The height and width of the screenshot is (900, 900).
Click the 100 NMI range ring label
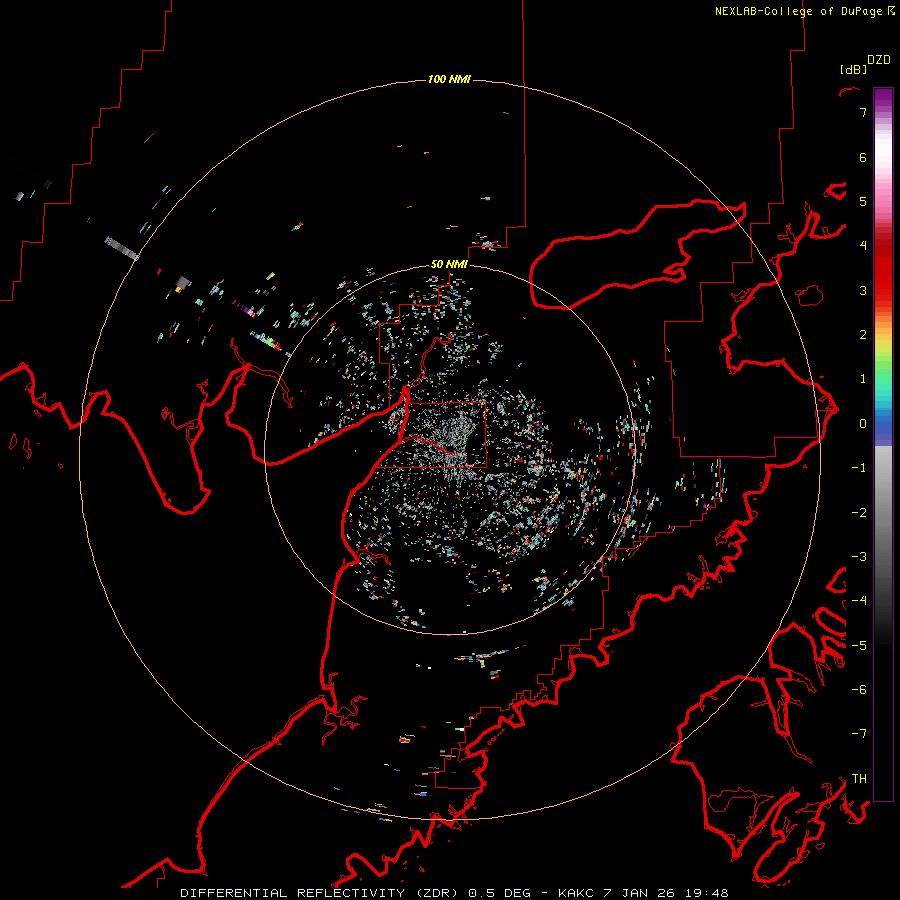449,79
